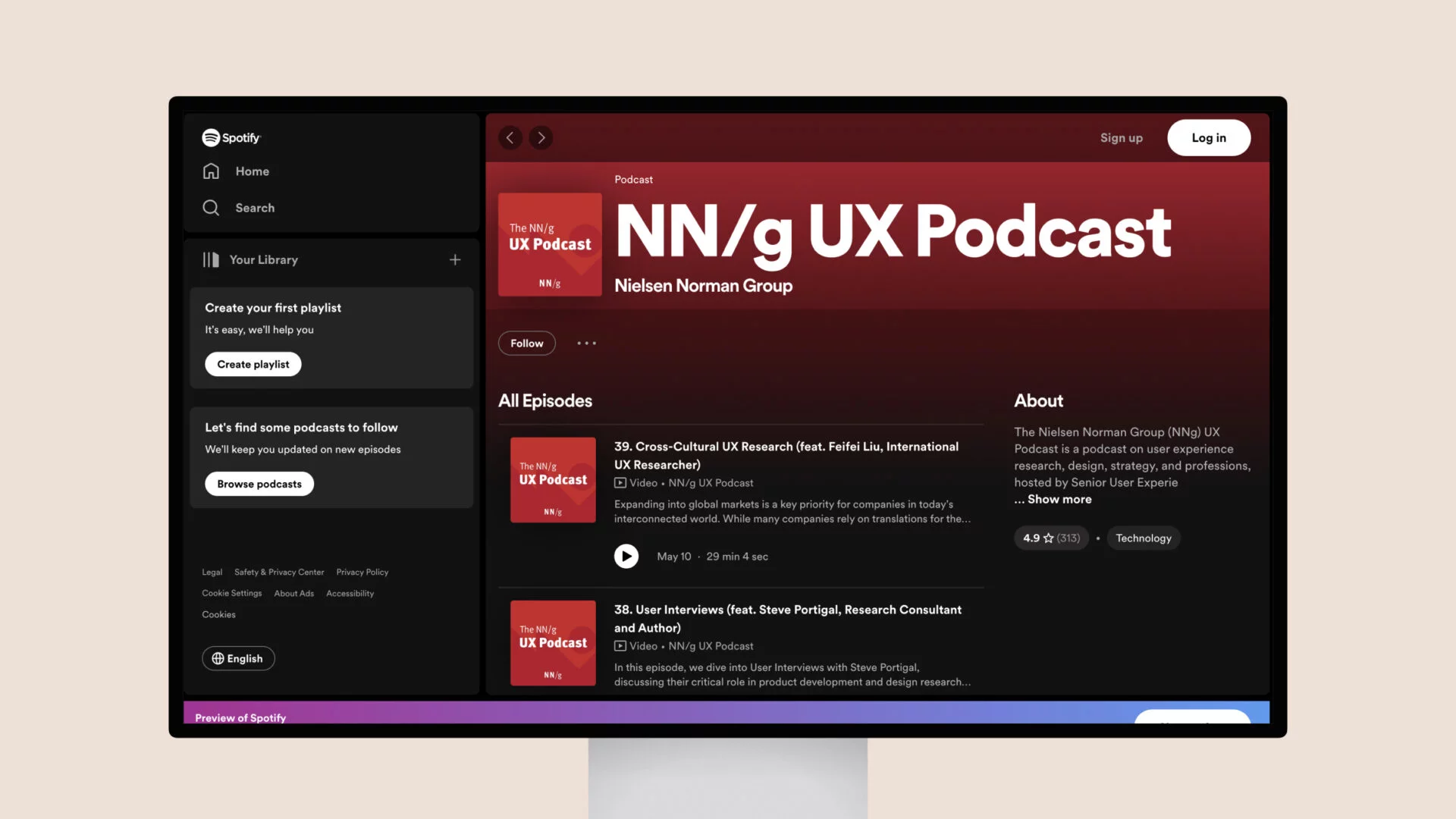Select the English language dropdown
1456x819 pixels.
click(237, 657)
